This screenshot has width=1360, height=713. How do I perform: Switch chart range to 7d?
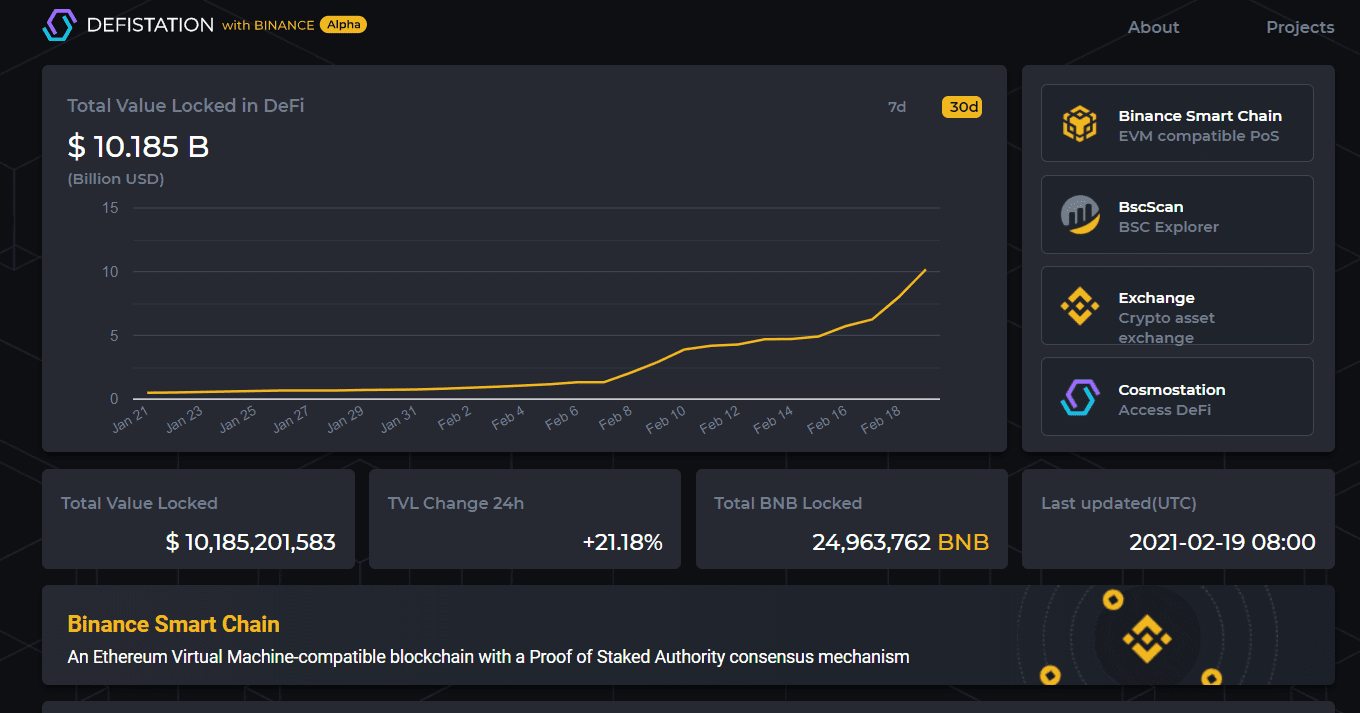coord(897,107)
